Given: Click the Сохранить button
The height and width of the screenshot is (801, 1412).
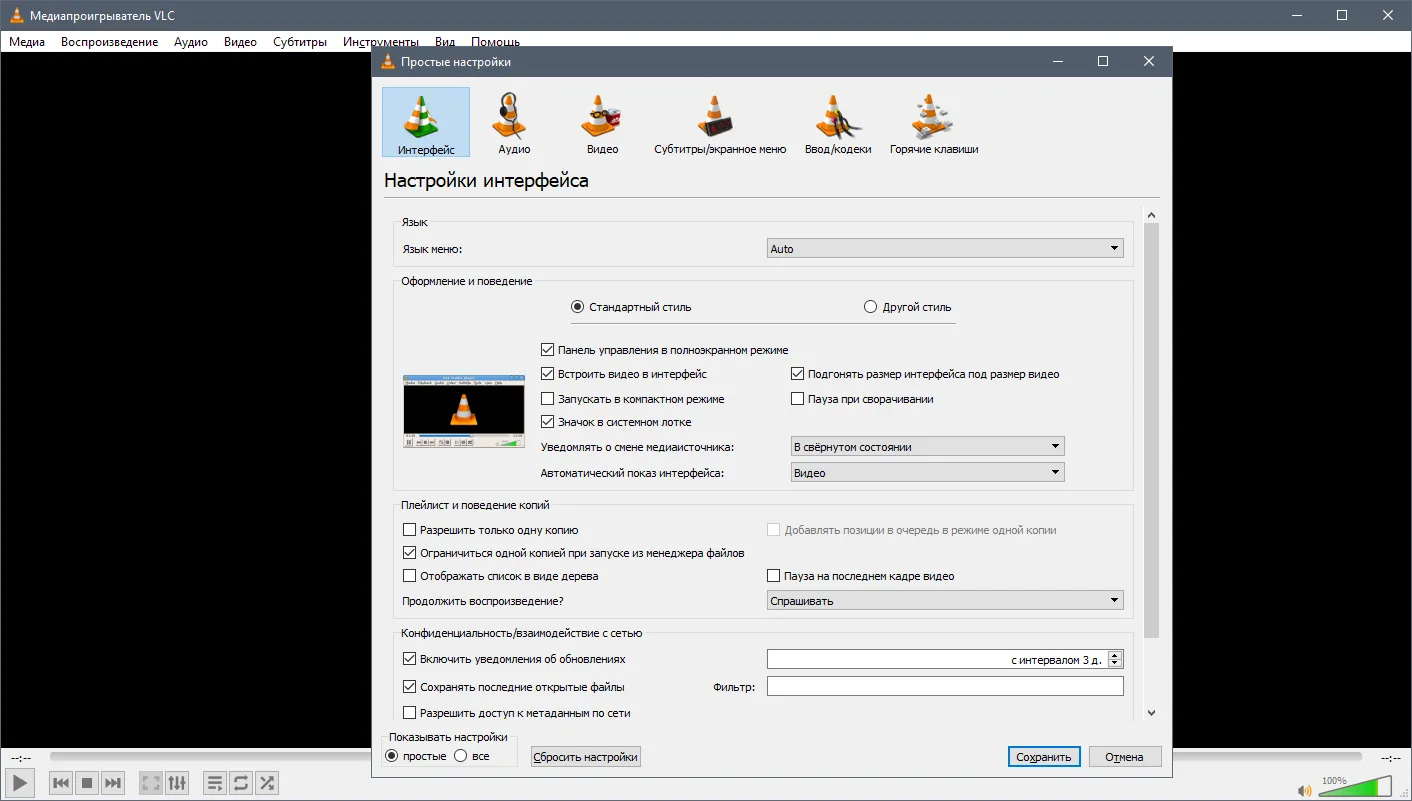Looking at the screenshot, I should point(1043,757).
